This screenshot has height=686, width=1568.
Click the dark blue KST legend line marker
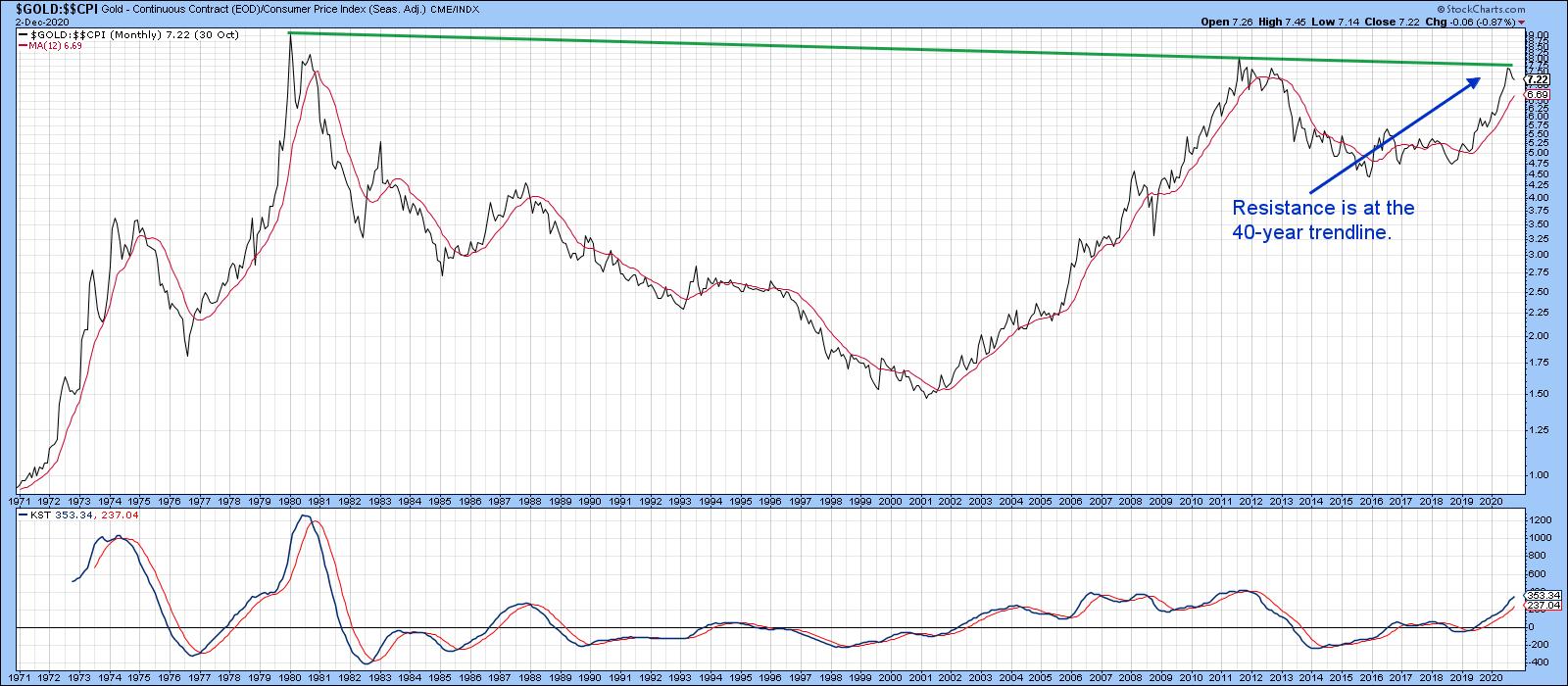click(x=24, y=514)
